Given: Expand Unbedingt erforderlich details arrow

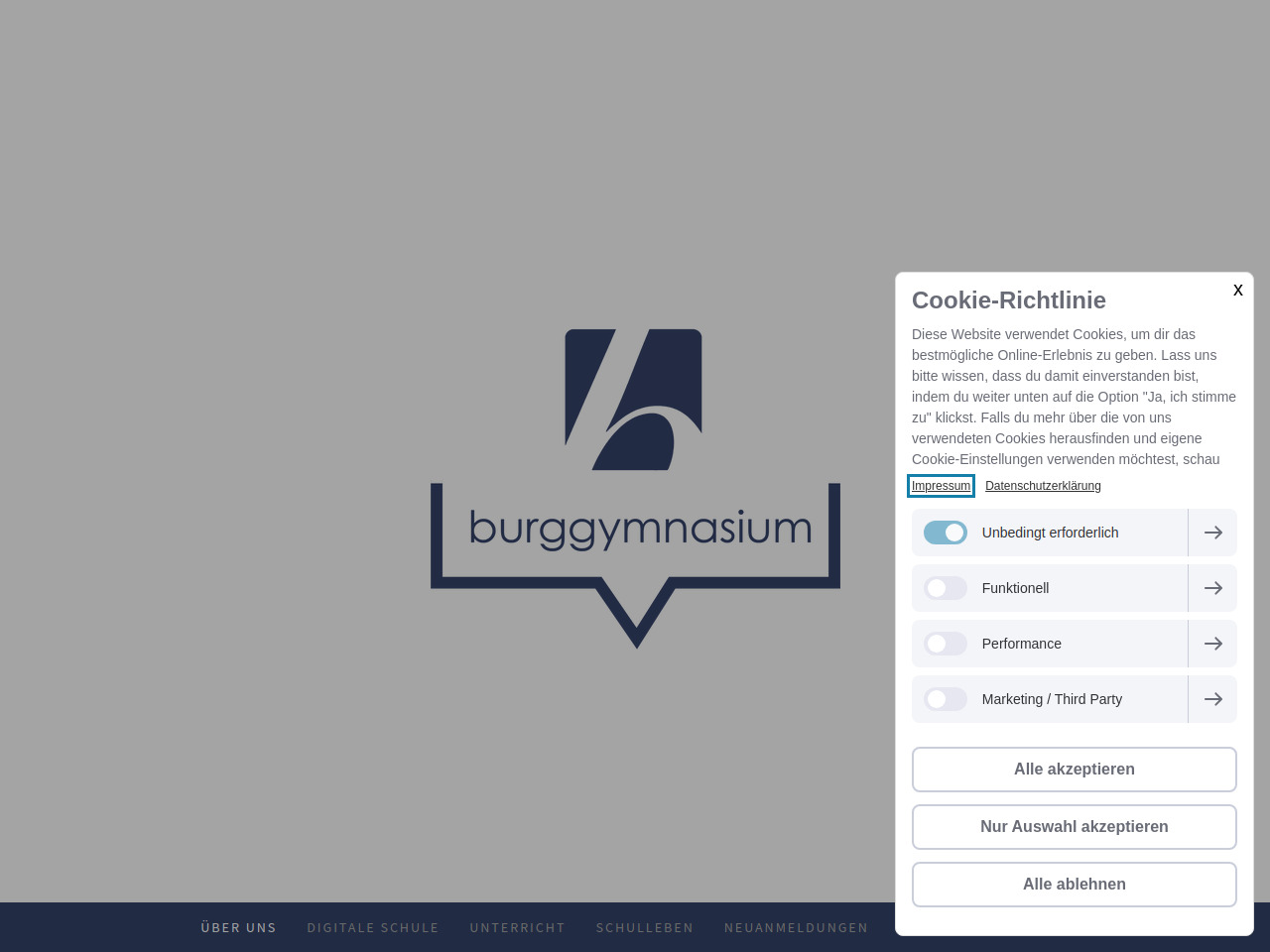Looking at the screenshot, I should click(1212, 533).
